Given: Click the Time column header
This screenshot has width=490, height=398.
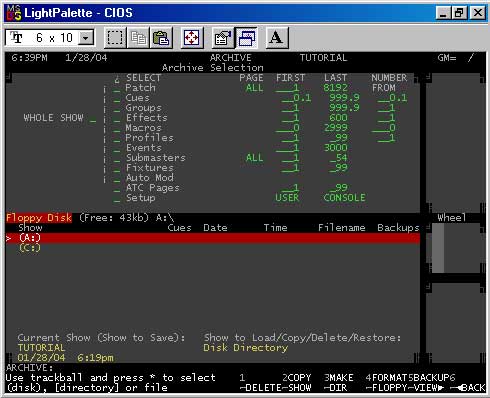Looking at the screenshot, I should tap(275, 228).
